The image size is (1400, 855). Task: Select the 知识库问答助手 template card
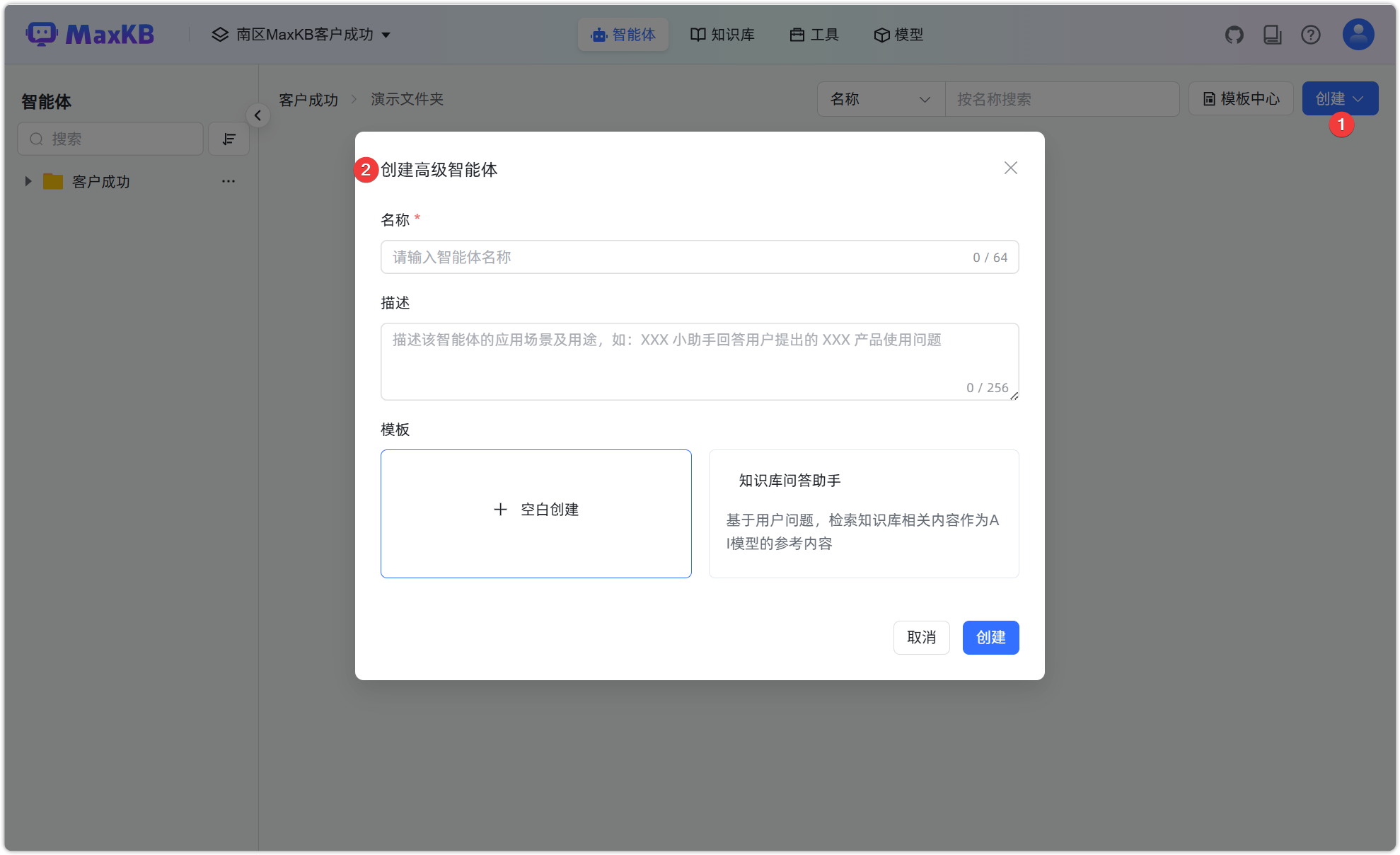coord(863,513)
